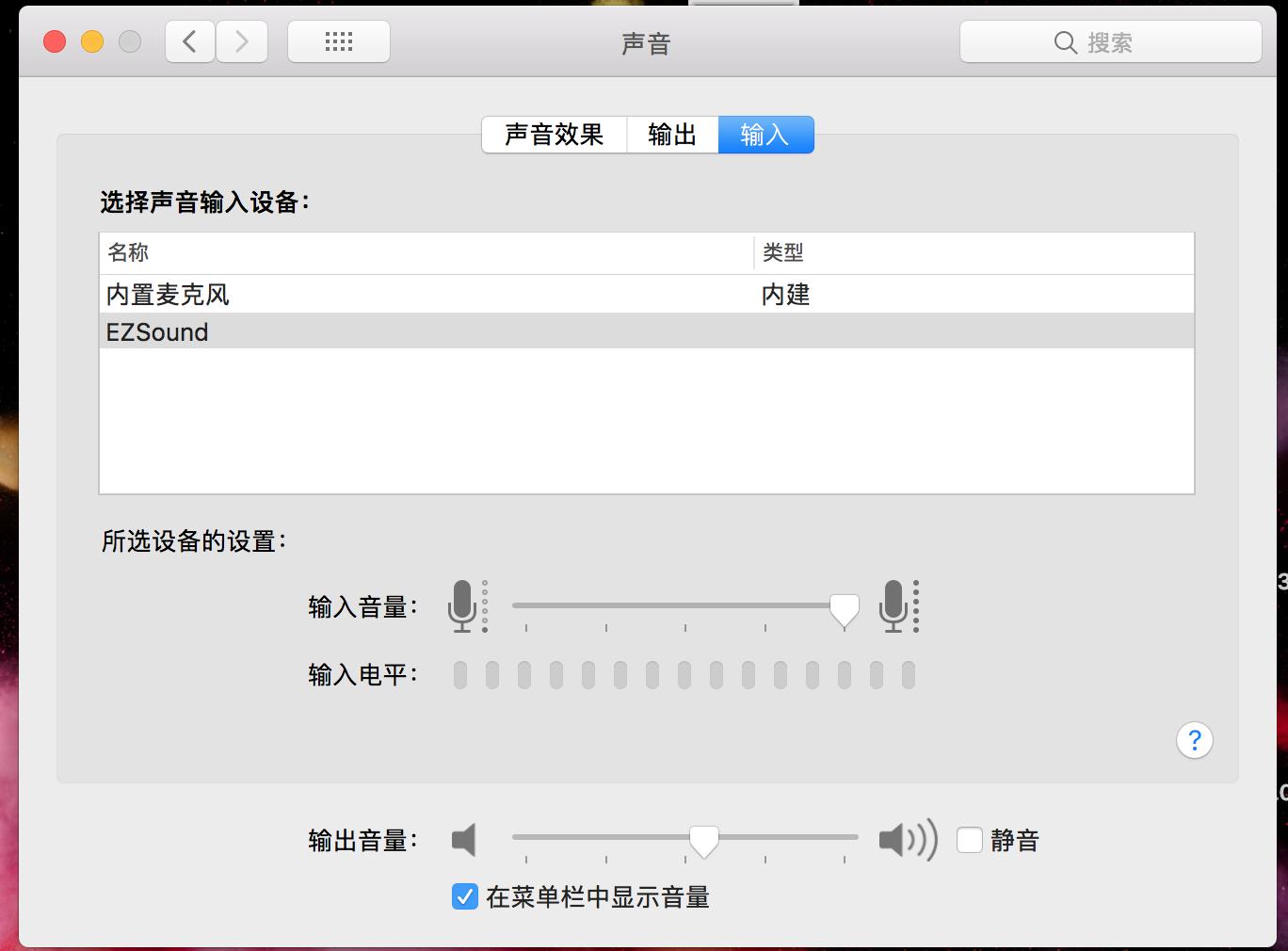Select the 输入 tab
This screenshot has width=1288, height=951.
765,135
